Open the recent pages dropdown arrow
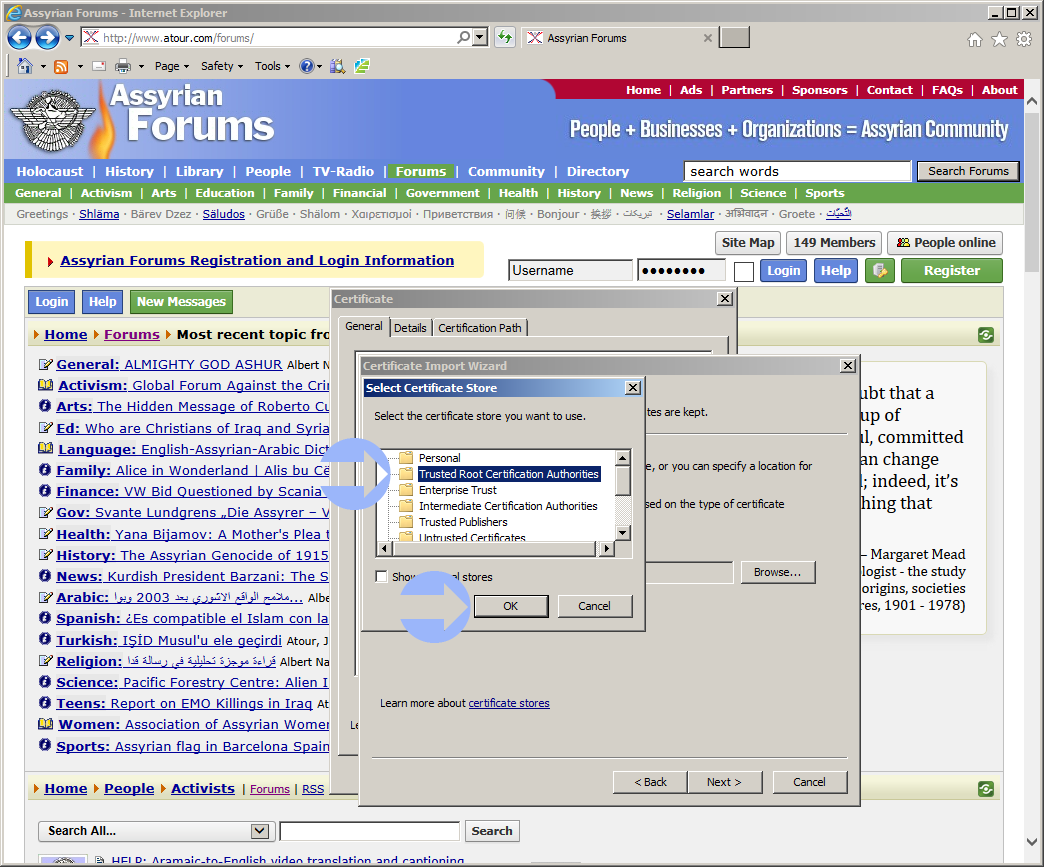 tap(69, 38)
